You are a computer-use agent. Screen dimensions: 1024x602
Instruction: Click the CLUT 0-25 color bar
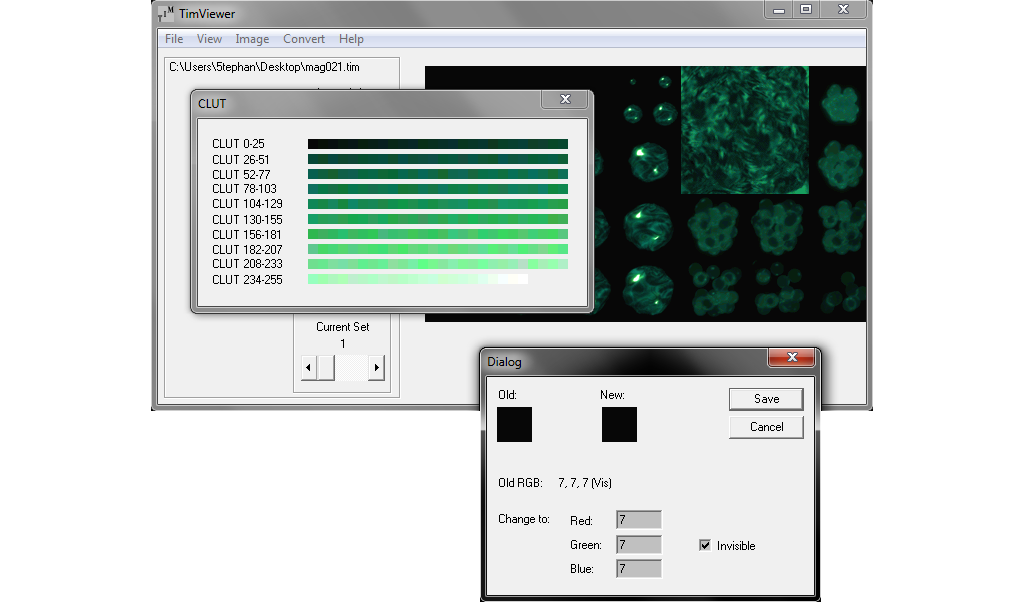[438, 144]
